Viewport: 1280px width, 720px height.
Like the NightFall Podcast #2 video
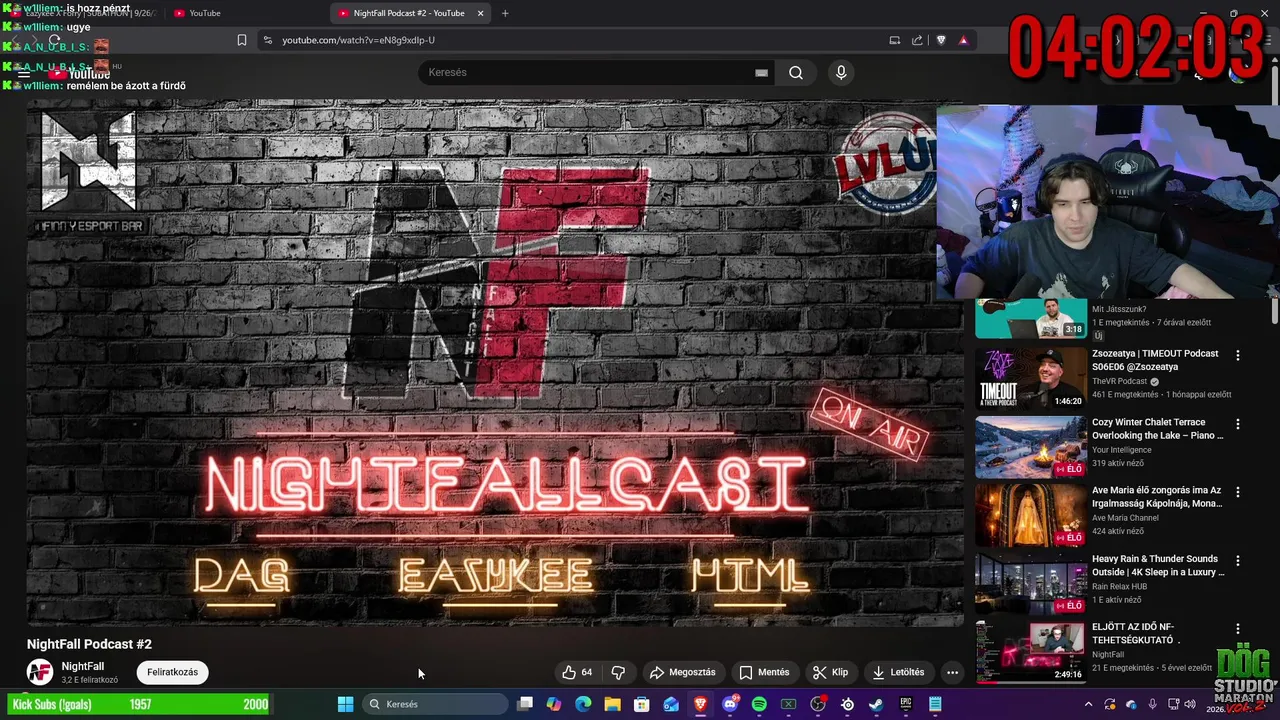click(x=577, y=672)
